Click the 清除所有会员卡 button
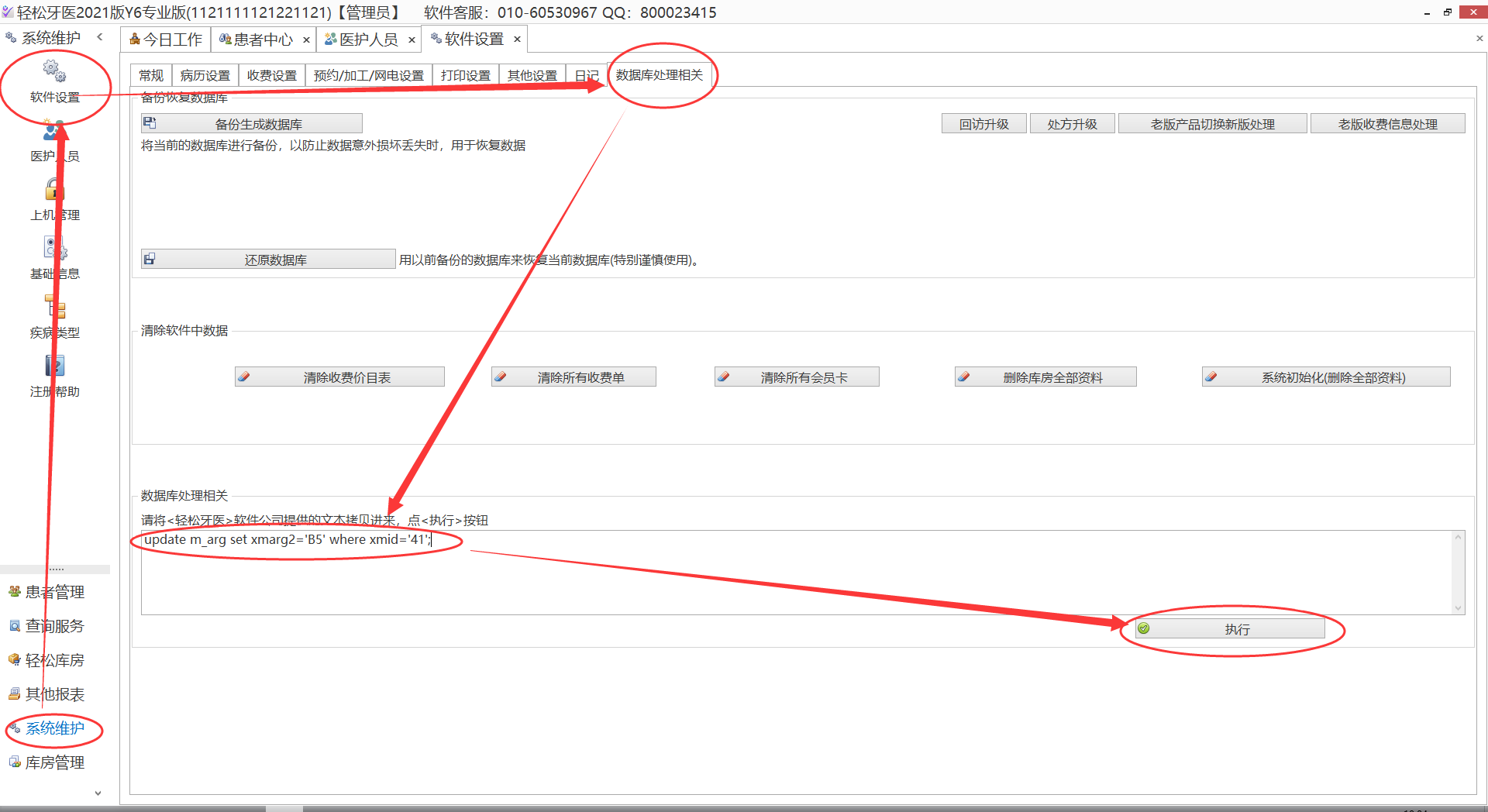Screen dimensions: 1488x812 tap(797, 377)
